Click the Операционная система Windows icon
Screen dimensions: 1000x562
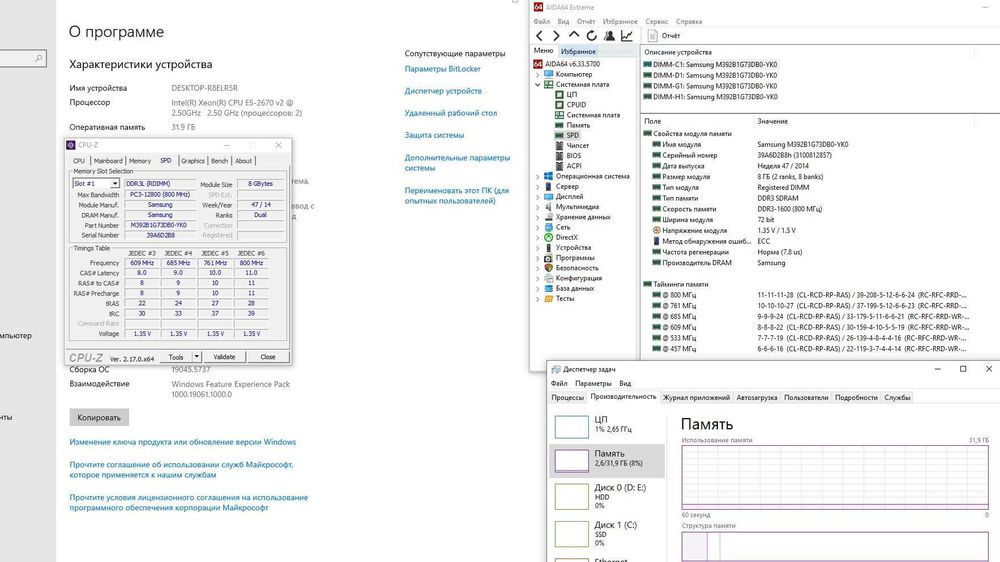[x=548, y=176]
